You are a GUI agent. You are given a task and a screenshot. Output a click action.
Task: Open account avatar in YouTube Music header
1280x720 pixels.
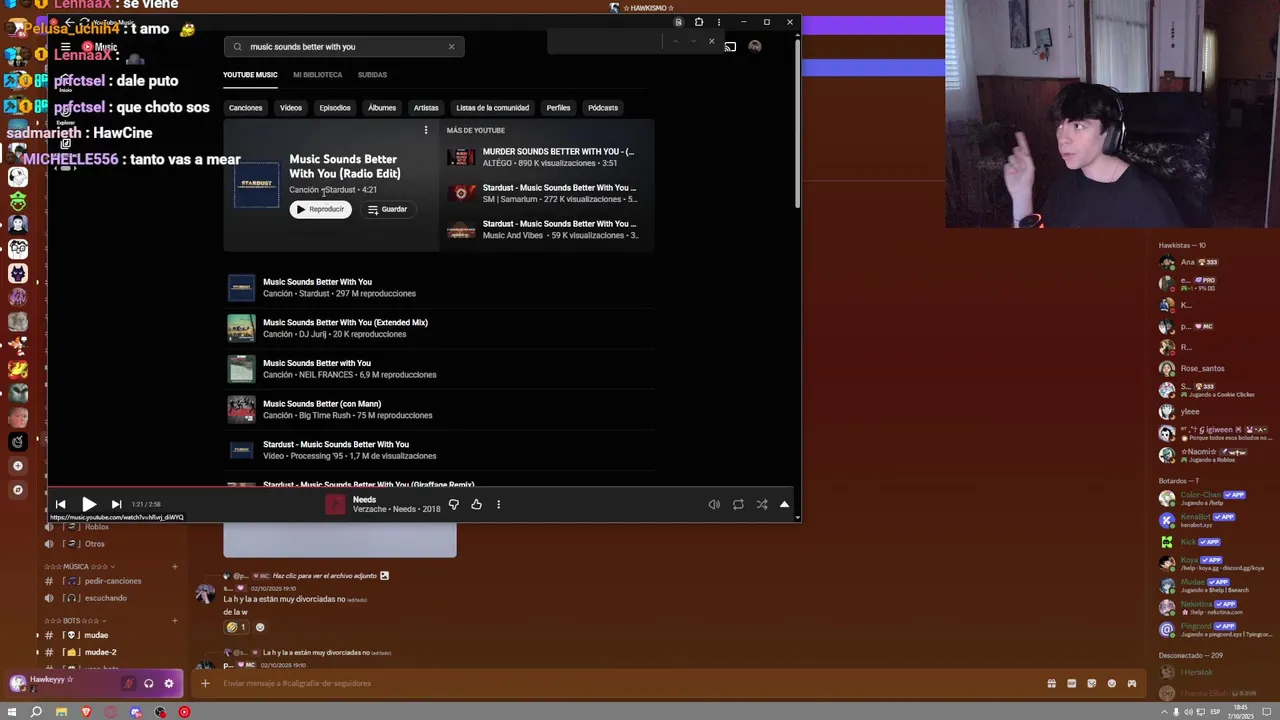tap(755, 46)
